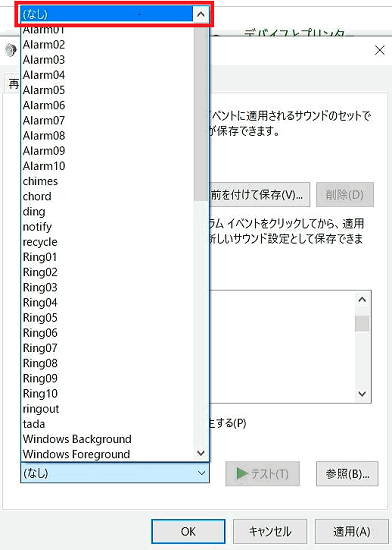Image resolution: width=392 pixels, height=550 pixels.
Task: Click the save-as 保存(V)... button
Action: pos(260,194)
